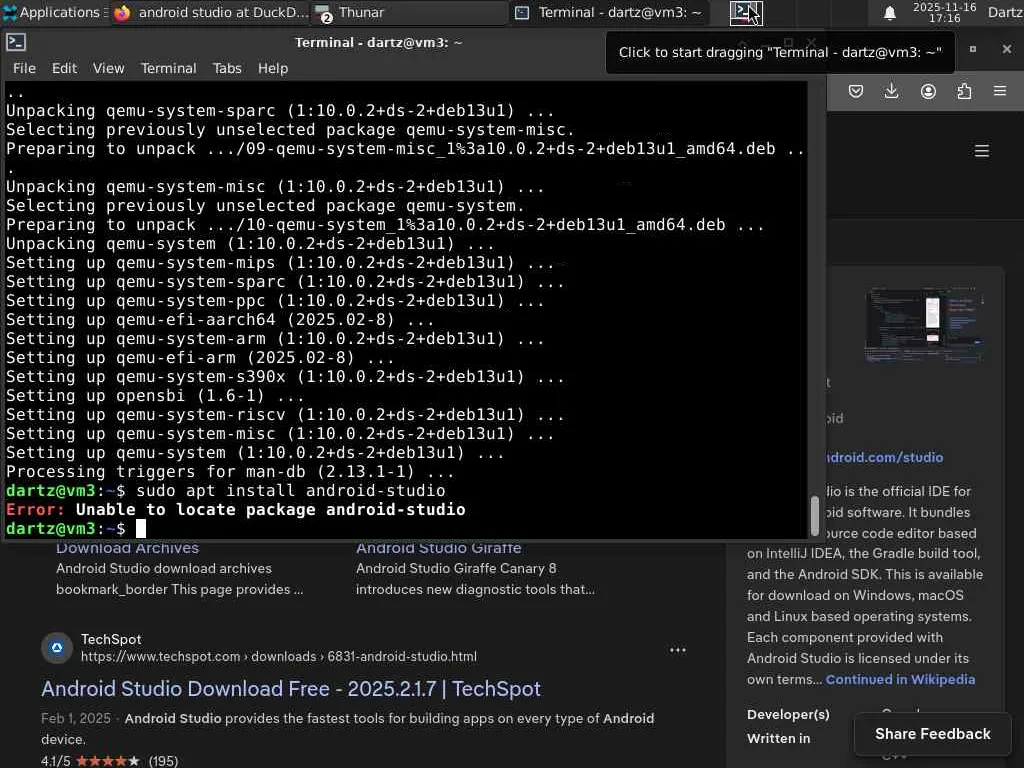
Task: Open the terminal Edit menu
Action: pyautogui.click(x=64, y=68)
